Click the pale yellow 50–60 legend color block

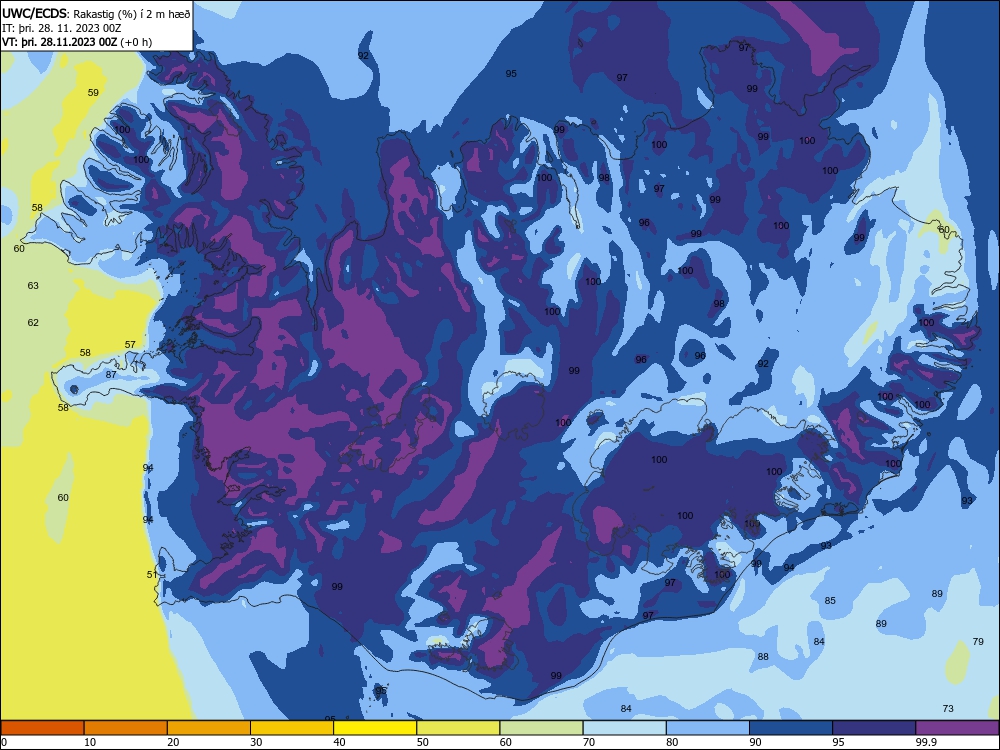click(458, 728)
